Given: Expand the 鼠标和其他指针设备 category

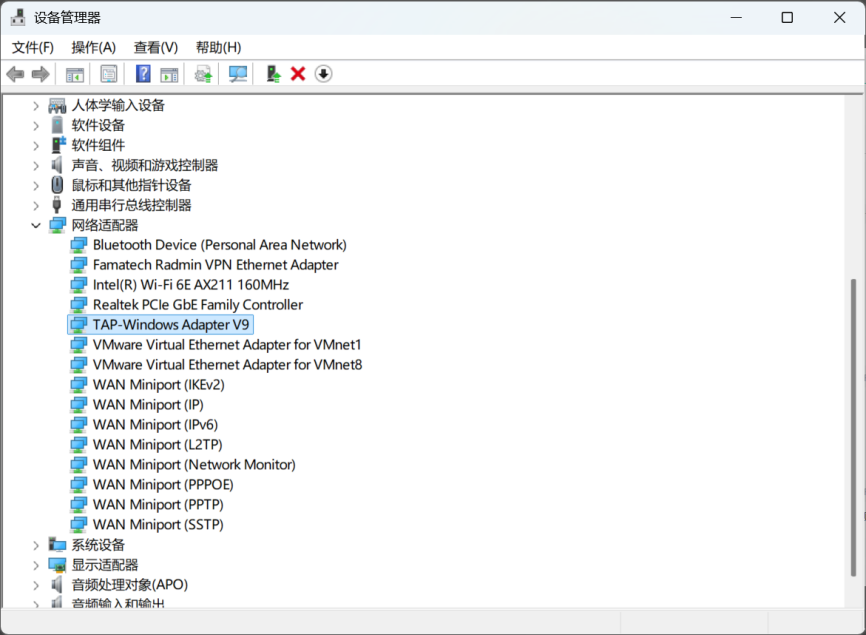Looking at the screenshot, I should pyautogui.click(x=36, y=186).
